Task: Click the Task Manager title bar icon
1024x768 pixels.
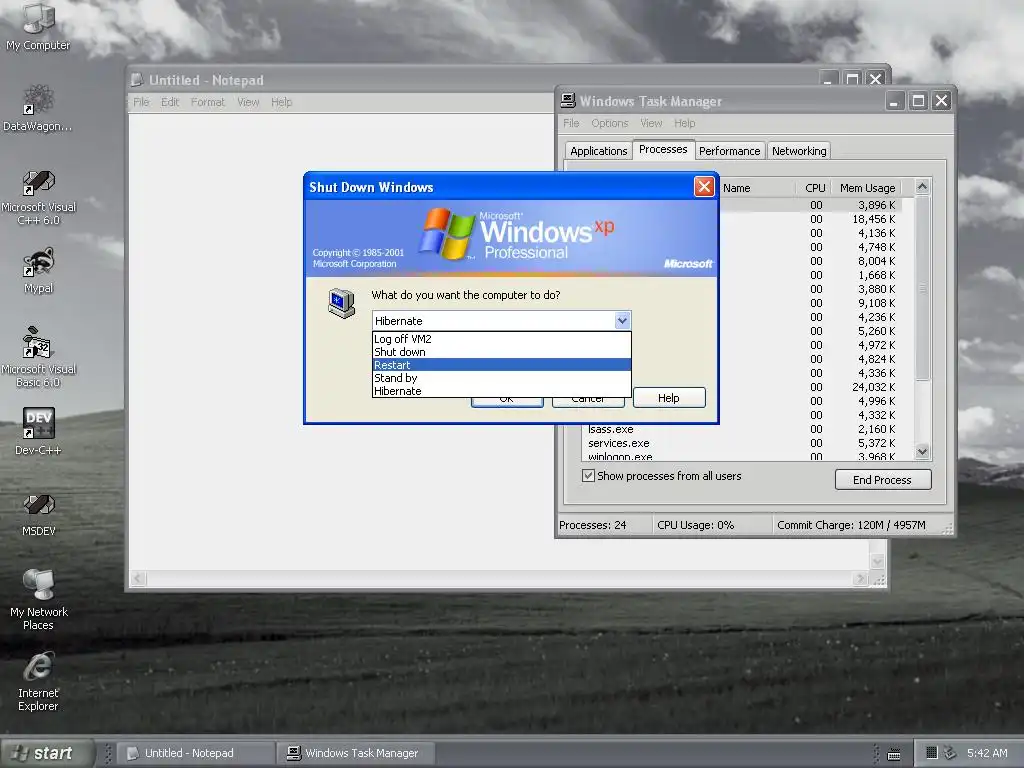Action: (568, 101)
